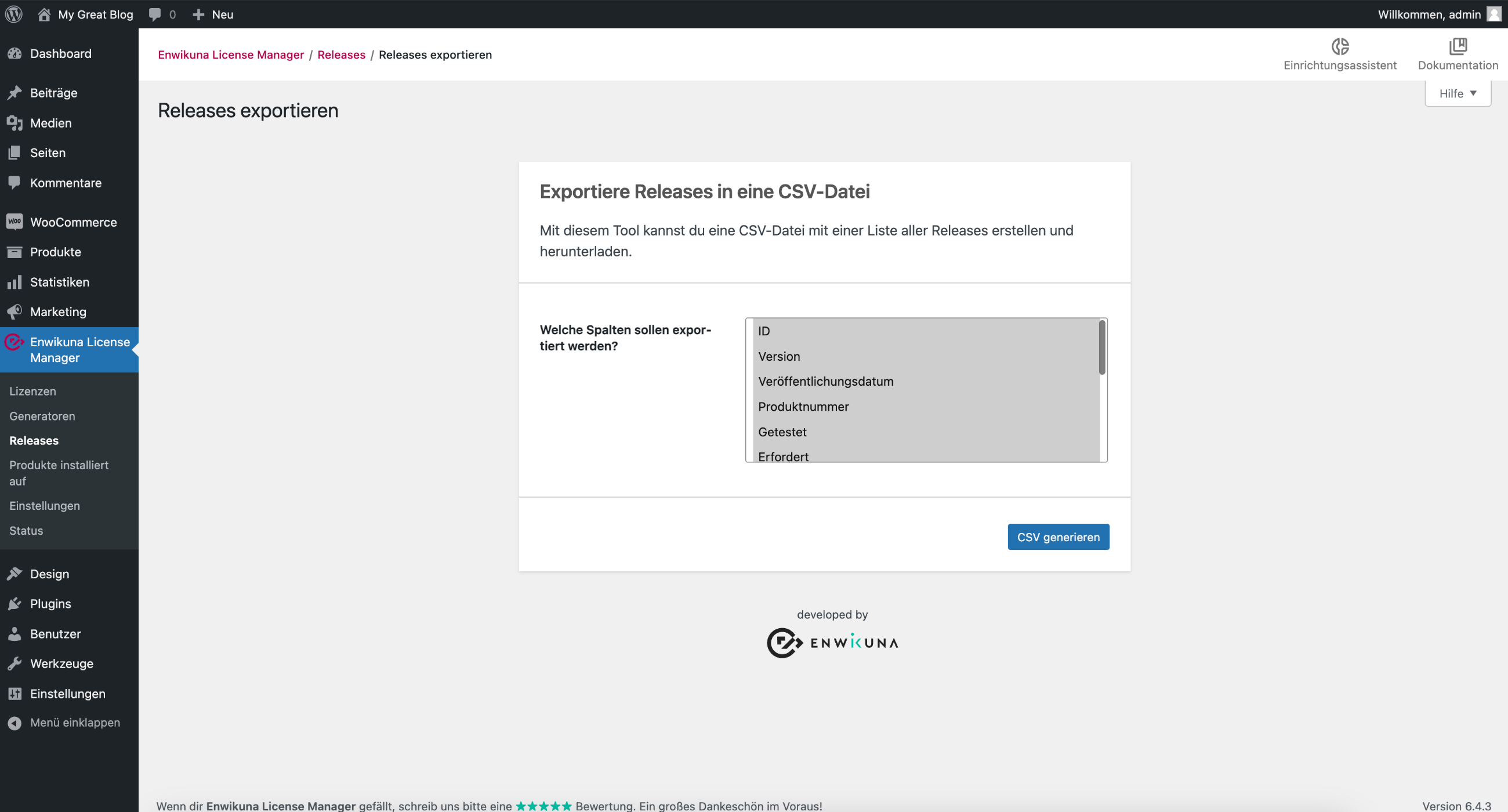The height and width of the screenshot is (812, 1508).
Task: Select Produktnummer column for export
Action: 804,406
